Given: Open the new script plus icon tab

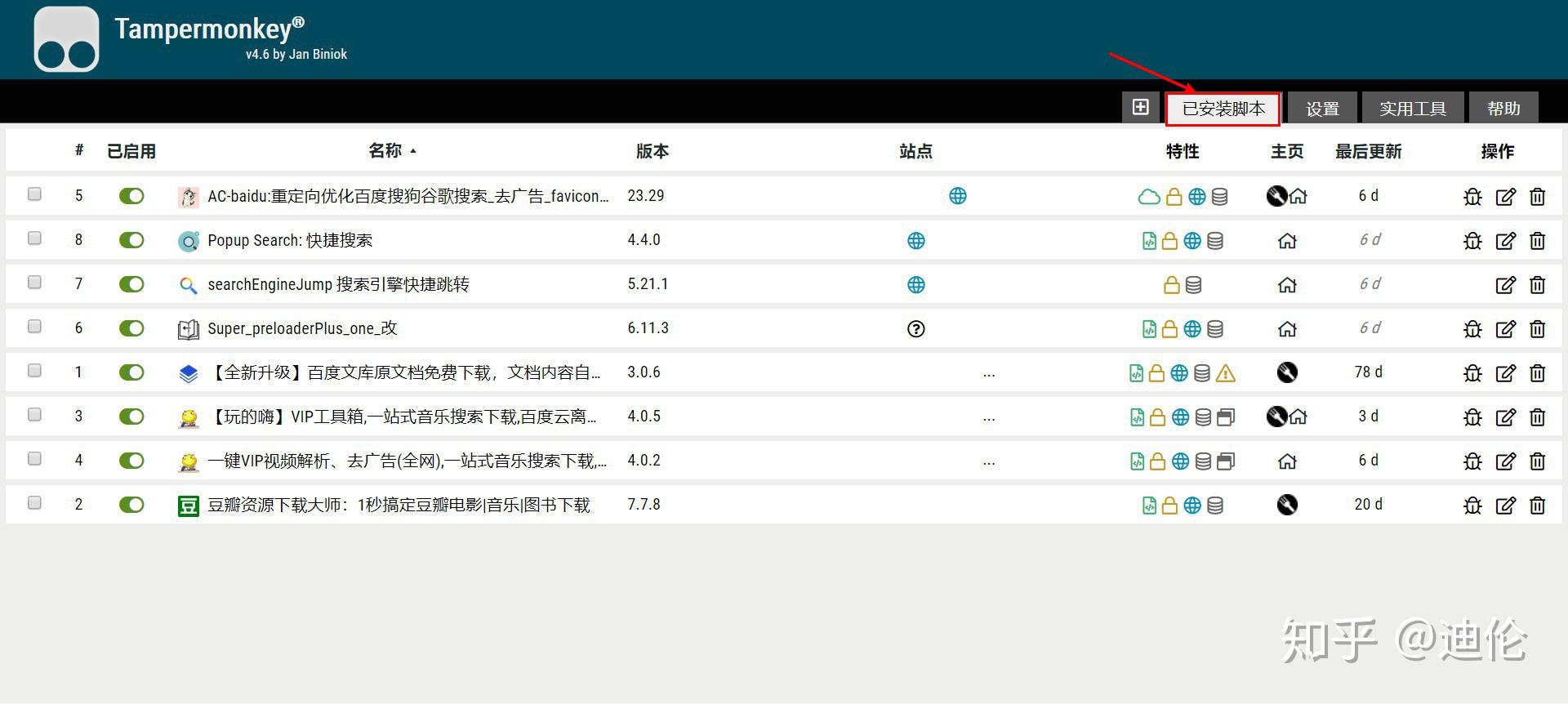Looking at the screenshot, I should click(1141, 107).
